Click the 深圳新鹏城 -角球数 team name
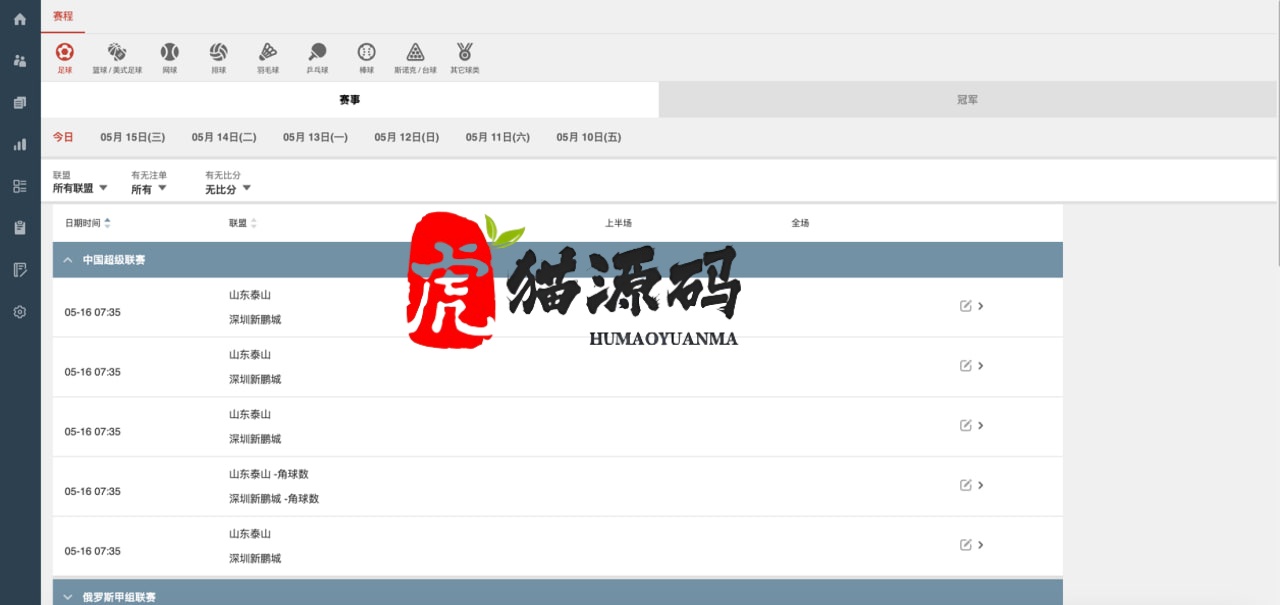Screen dimensions: 1280x605 coord(274,499)
